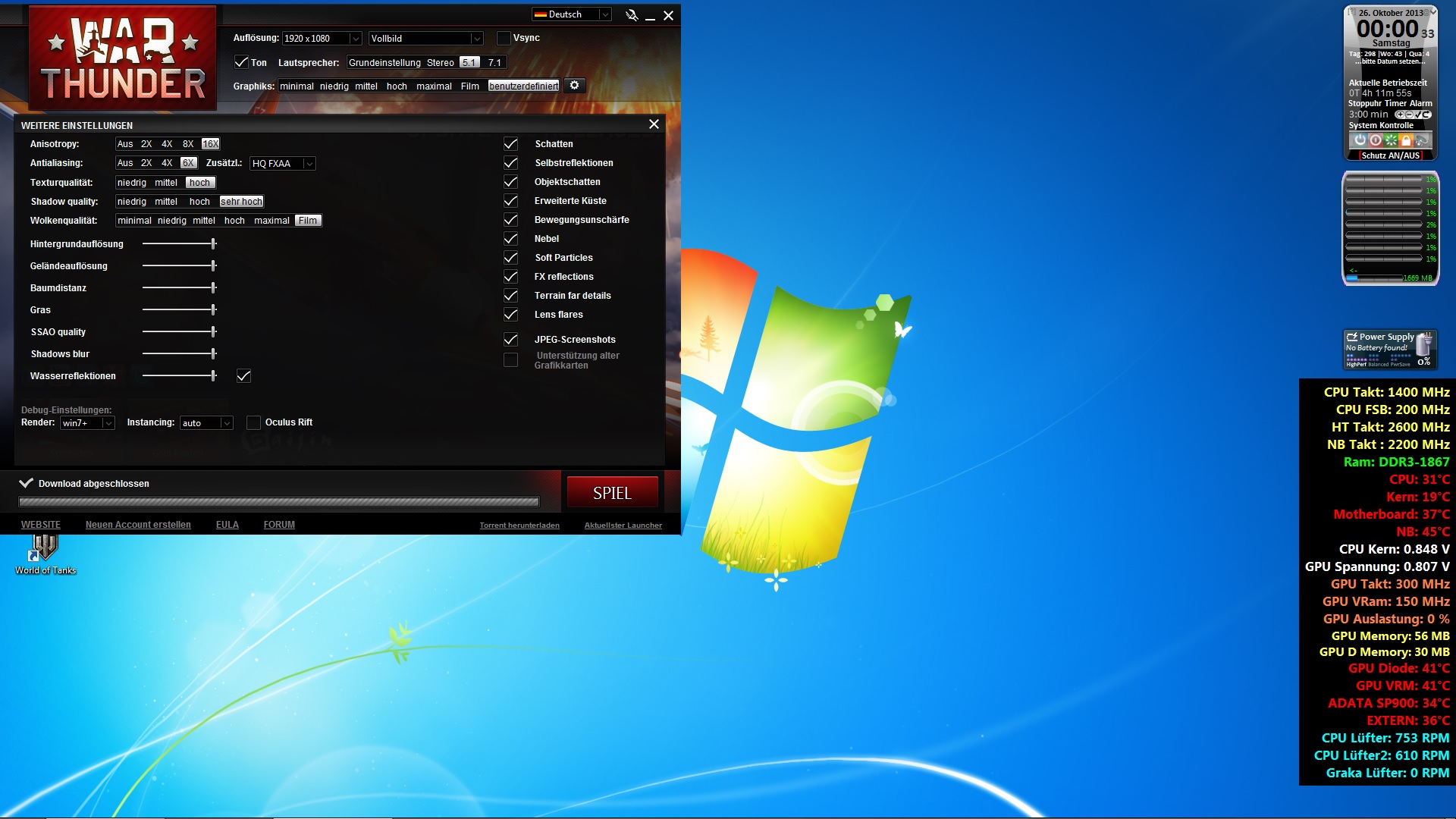Toggle the Oculus Rift checkbox

click(254, 423)
